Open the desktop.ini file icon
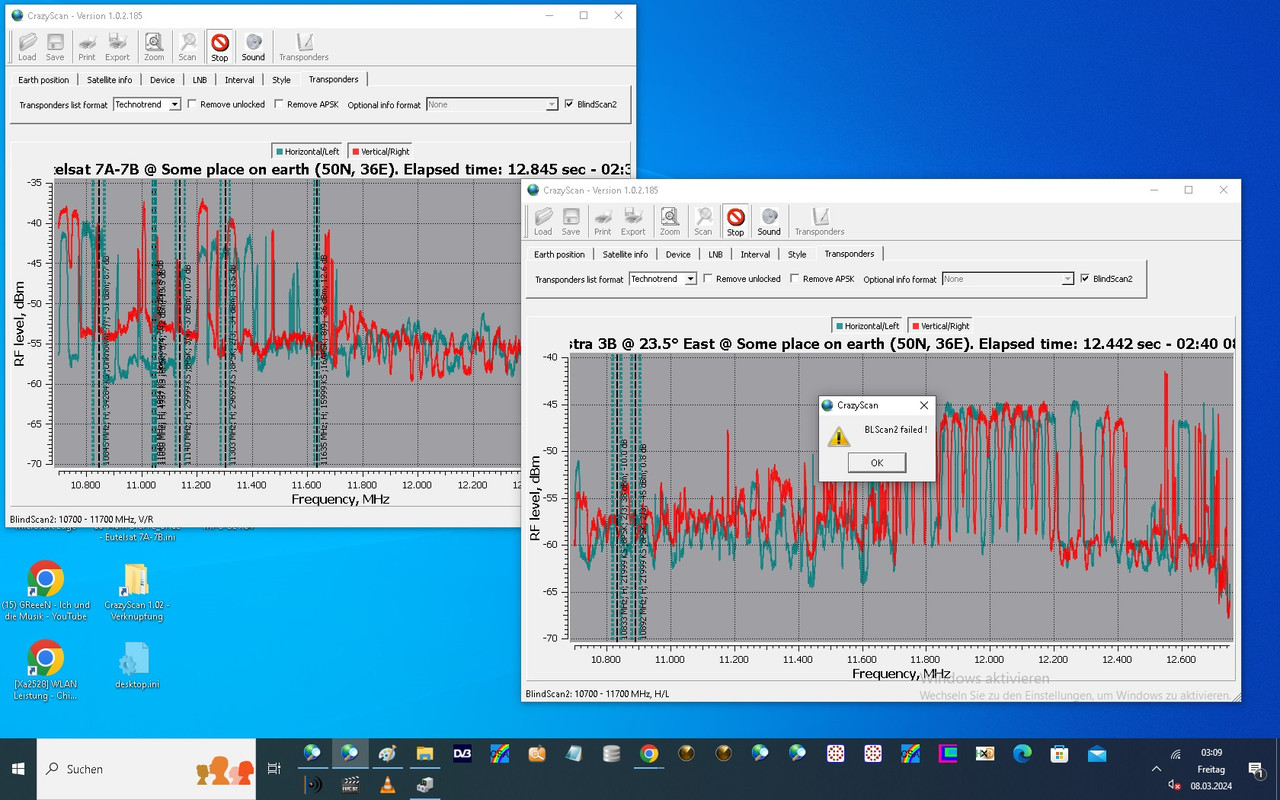 (136, 667)
